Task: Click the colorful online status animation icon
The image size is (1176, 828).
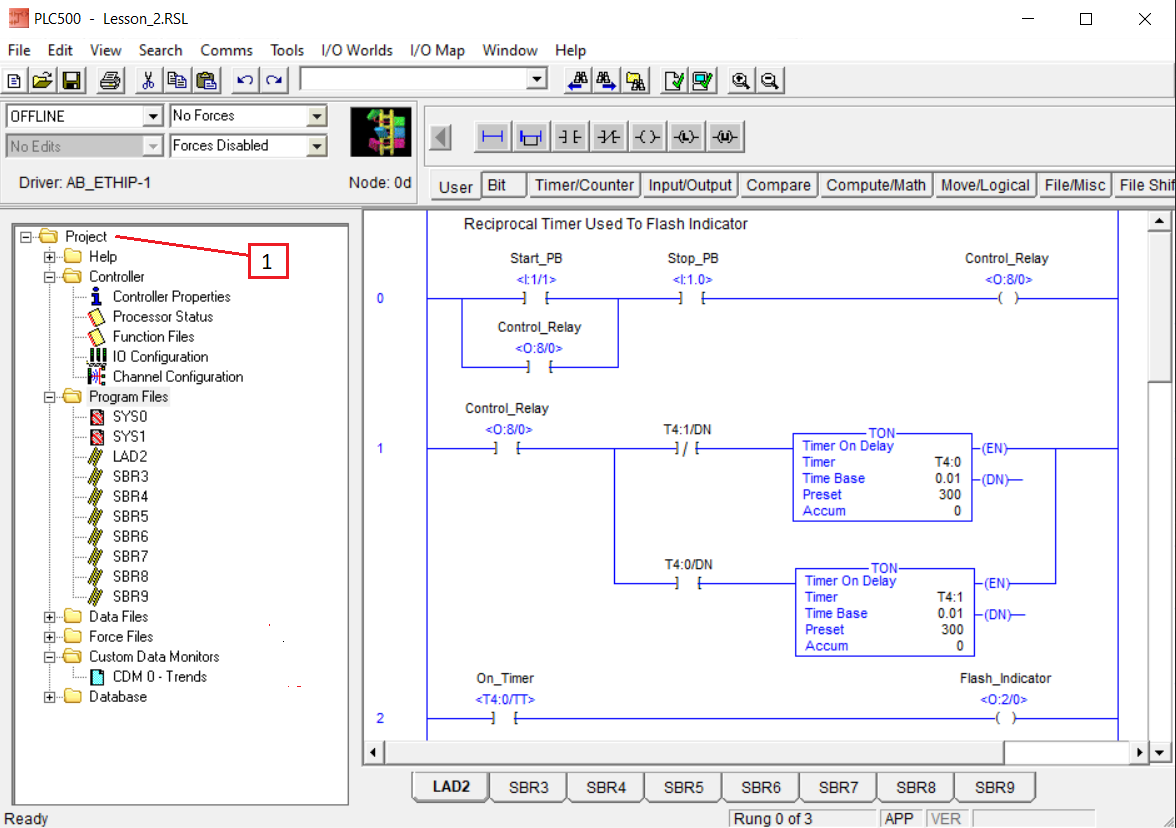Action: click(x=381, y=131)
